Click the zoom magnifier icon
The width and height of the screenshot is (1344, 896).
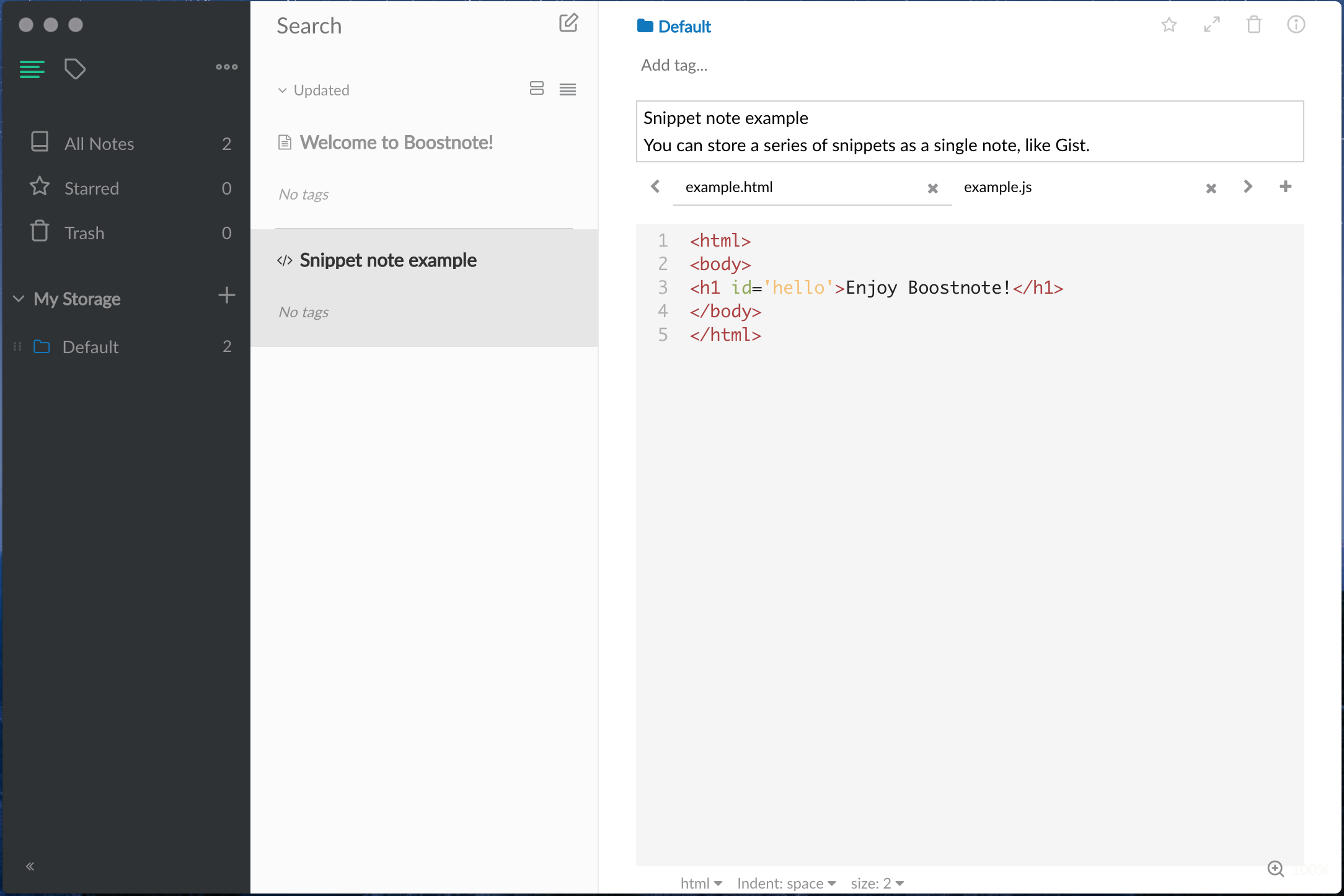pos(1276,869)
